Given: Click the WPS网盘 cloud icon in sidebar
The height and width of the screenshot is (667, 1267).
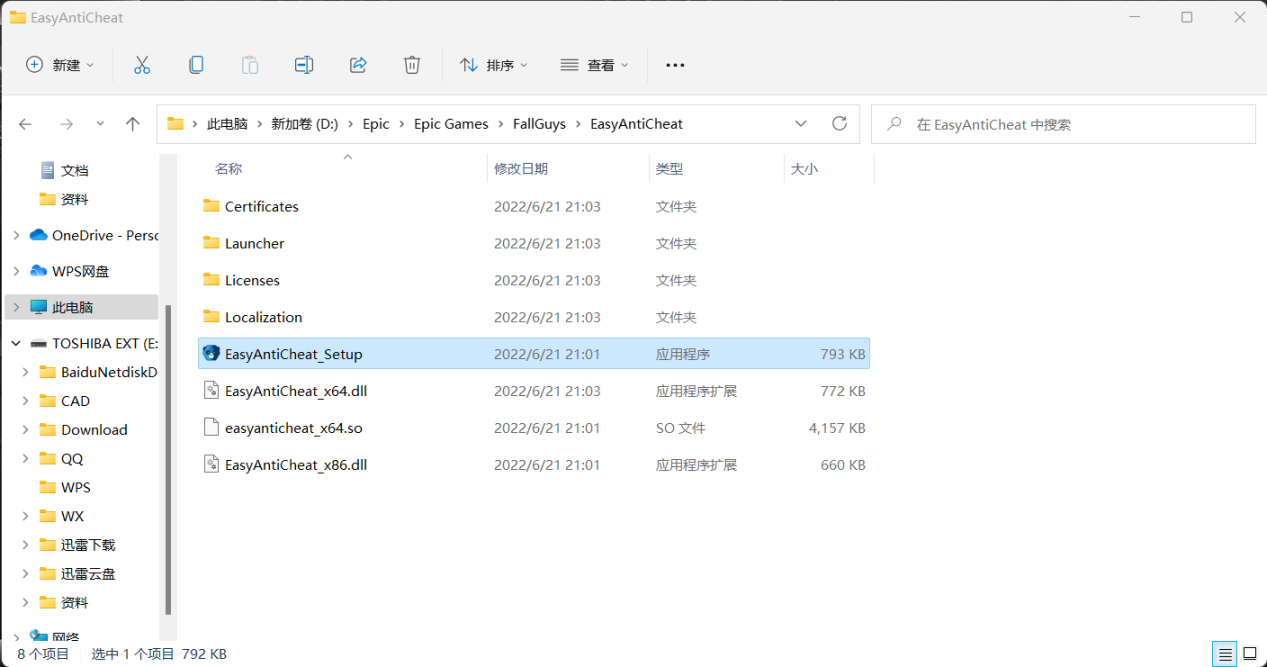Looking at the screenshot, I should pyautogui.click(x=39, y=272).
